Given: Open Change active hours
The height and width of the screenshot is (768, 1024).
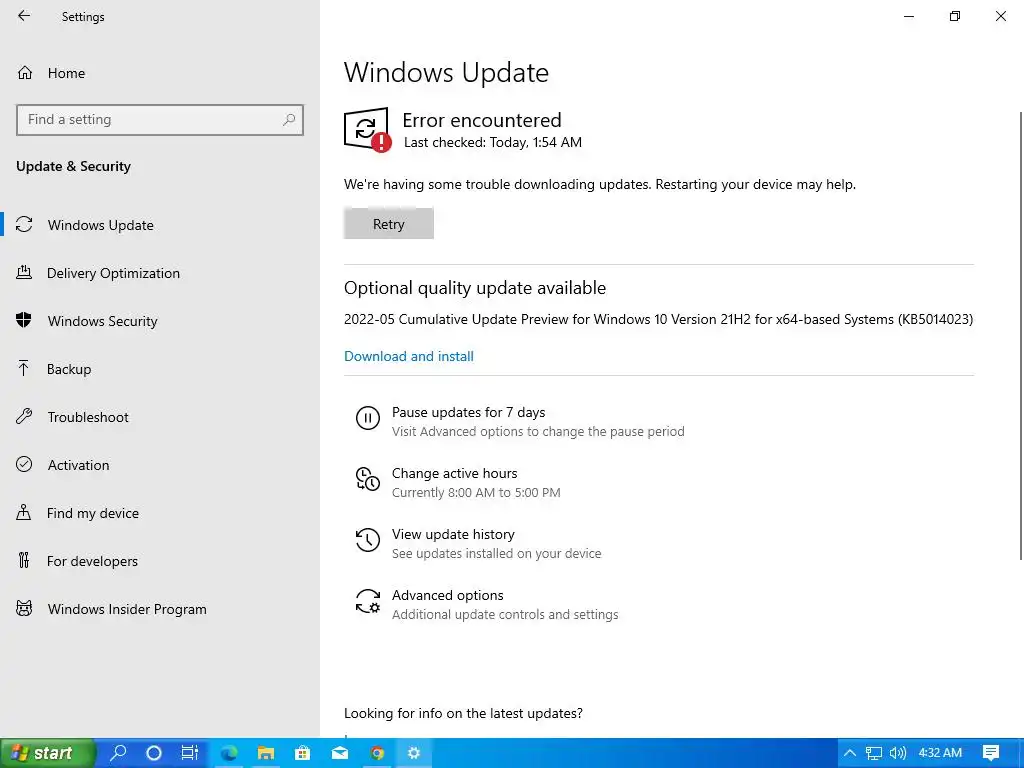Looking at the screenshot, I should click(455, 473).
